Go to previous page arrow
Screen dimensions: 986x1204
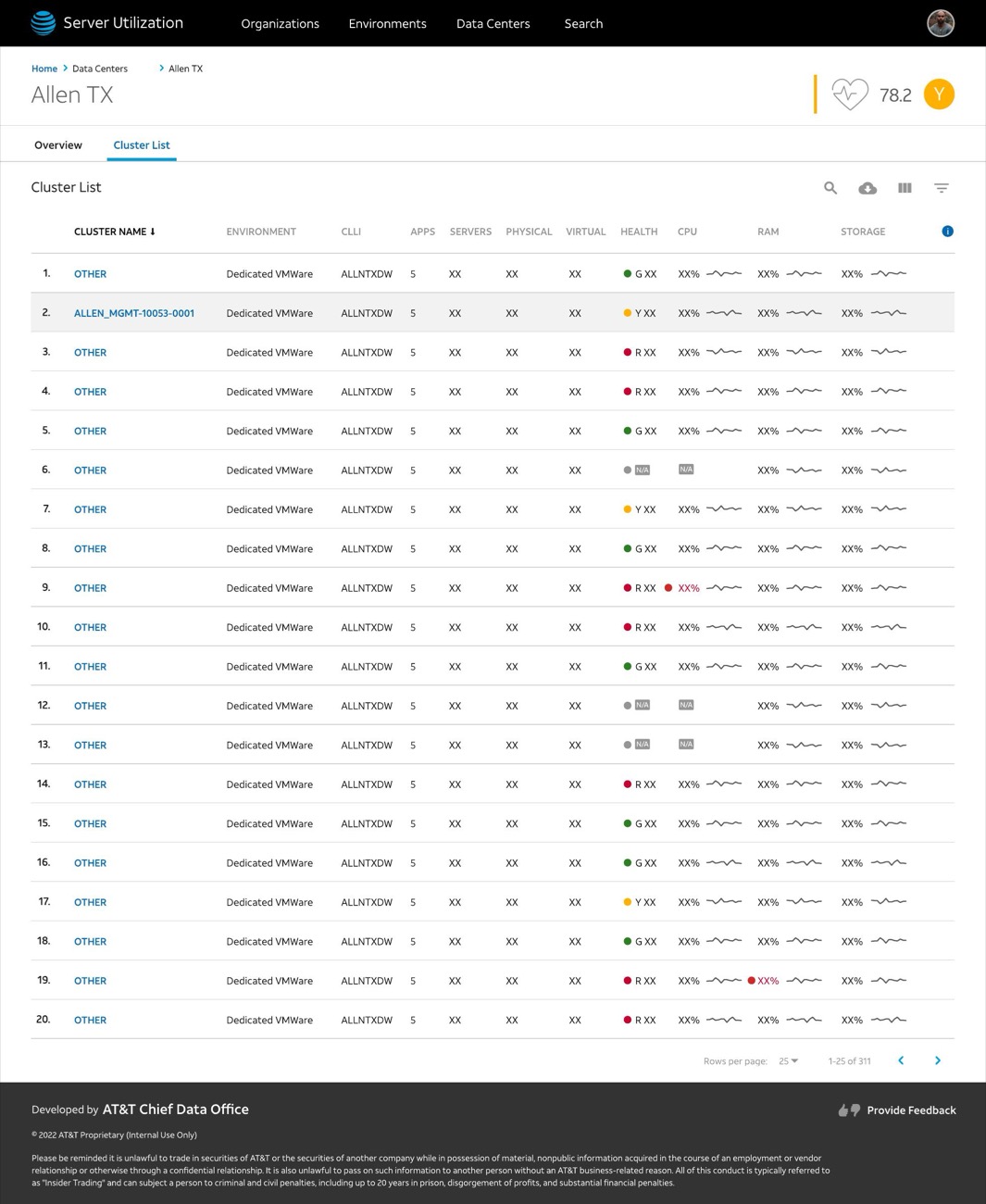(x=901, y=1060)
